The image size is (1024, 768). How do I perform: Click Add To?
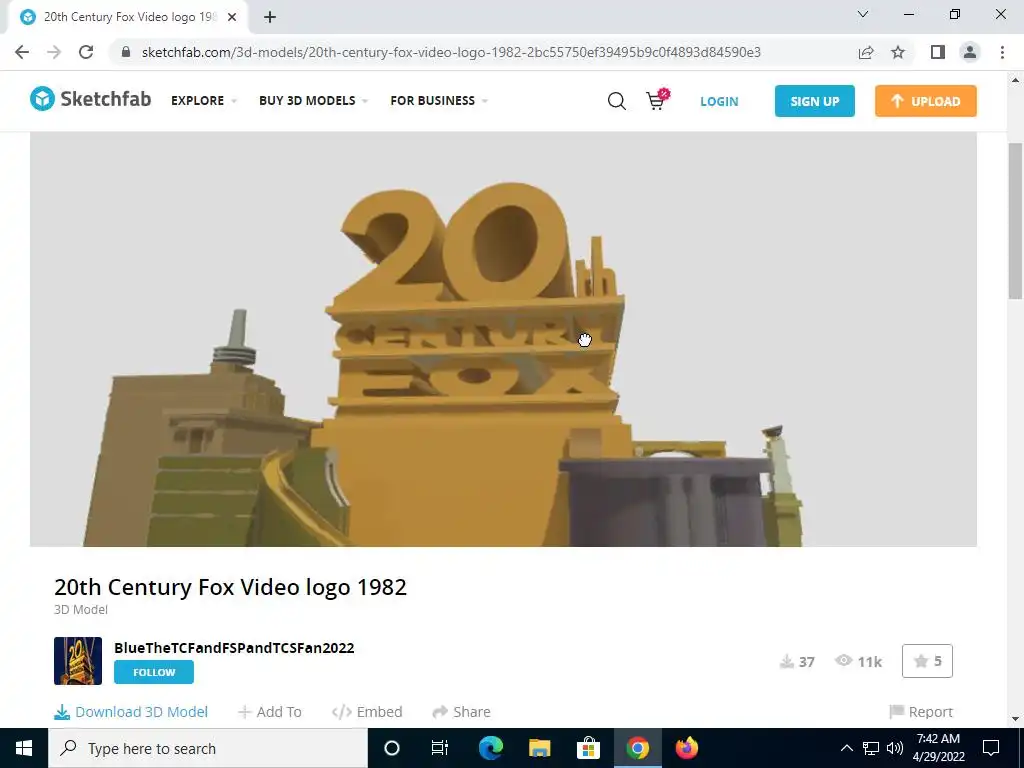click(x=270, y=712)
